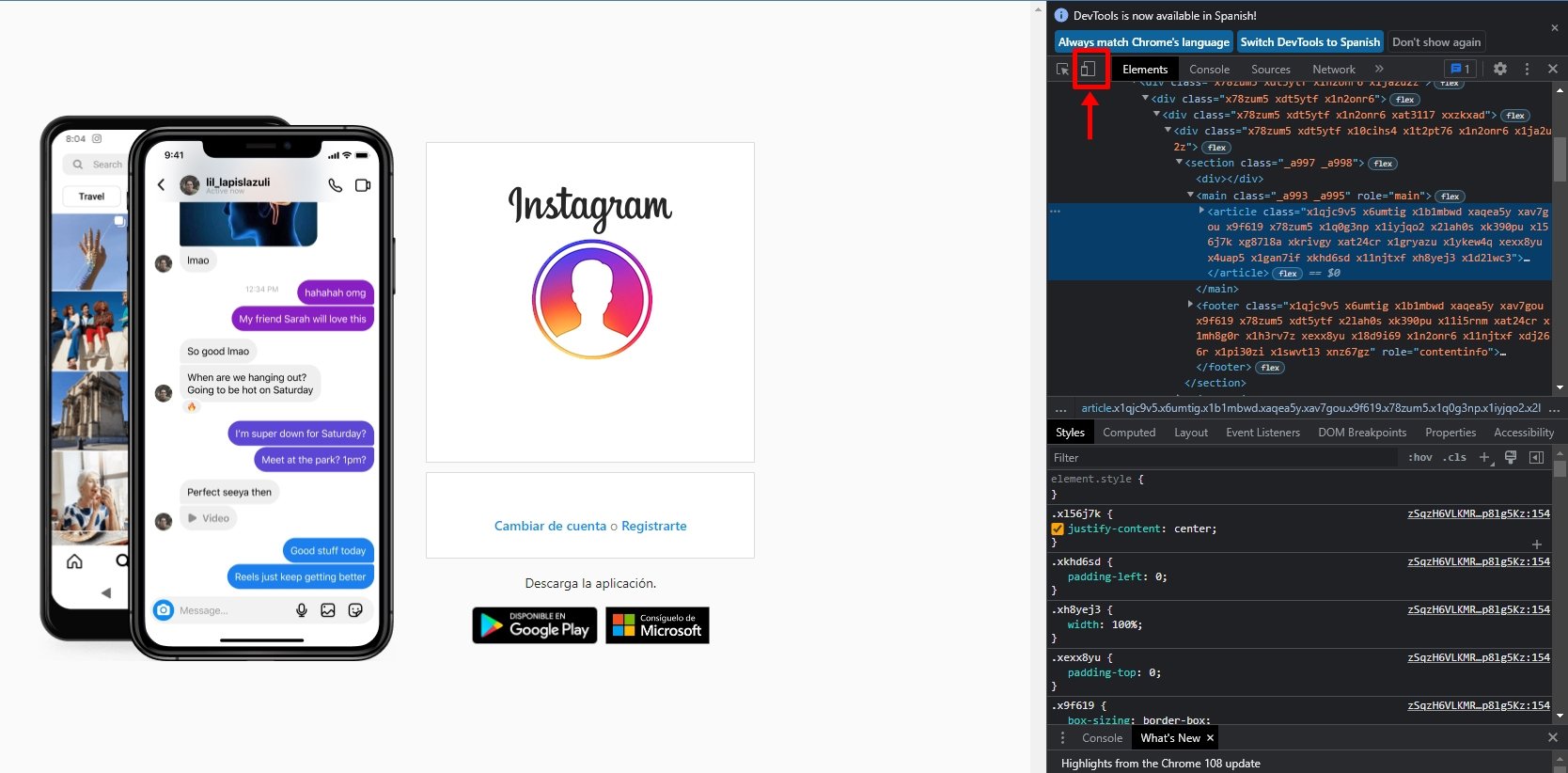1568x773 pixels.
Task: Close the What's New drawer tab
Action: [x=1210, y=738]
